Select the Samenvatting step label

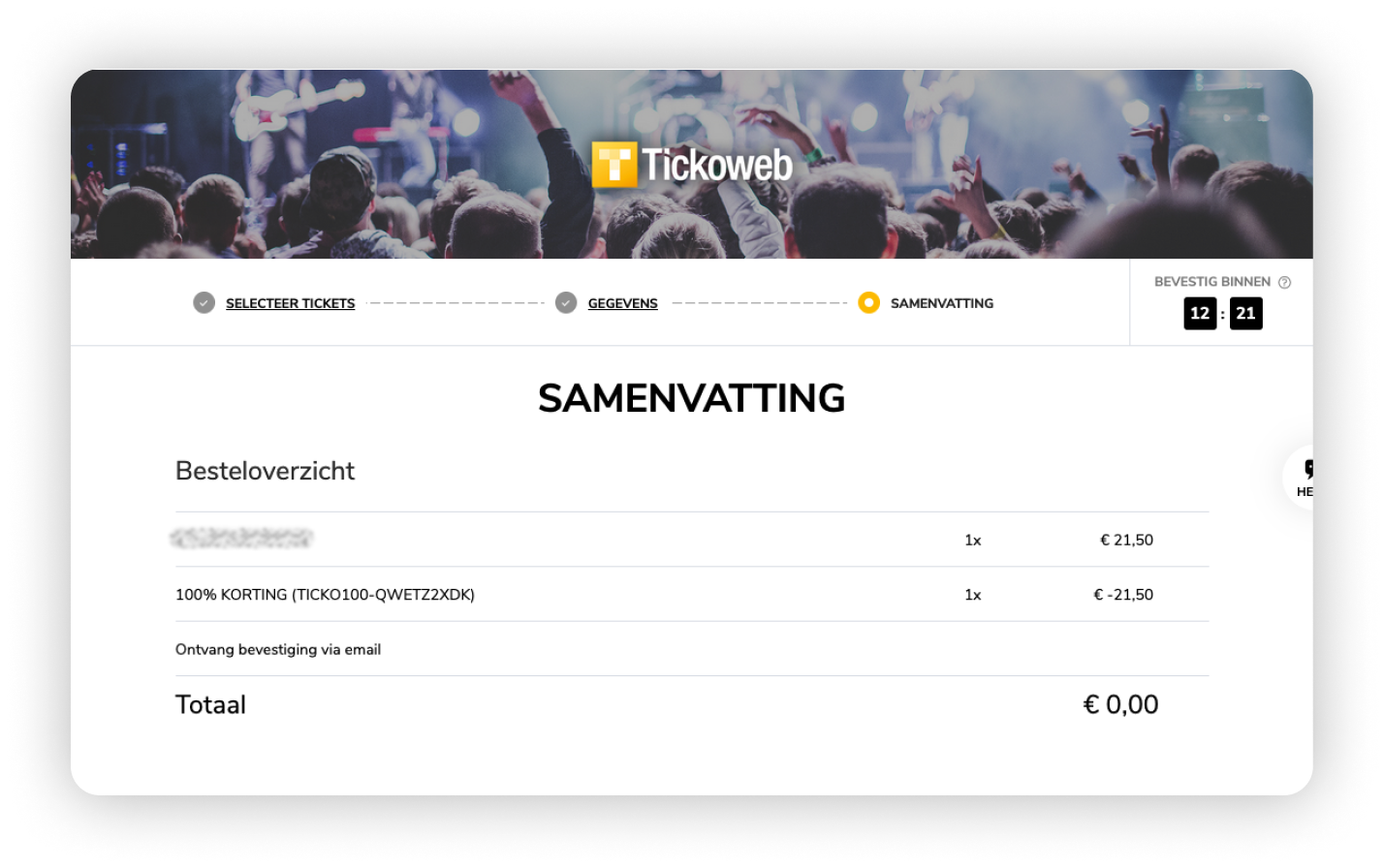pos(941,303)
